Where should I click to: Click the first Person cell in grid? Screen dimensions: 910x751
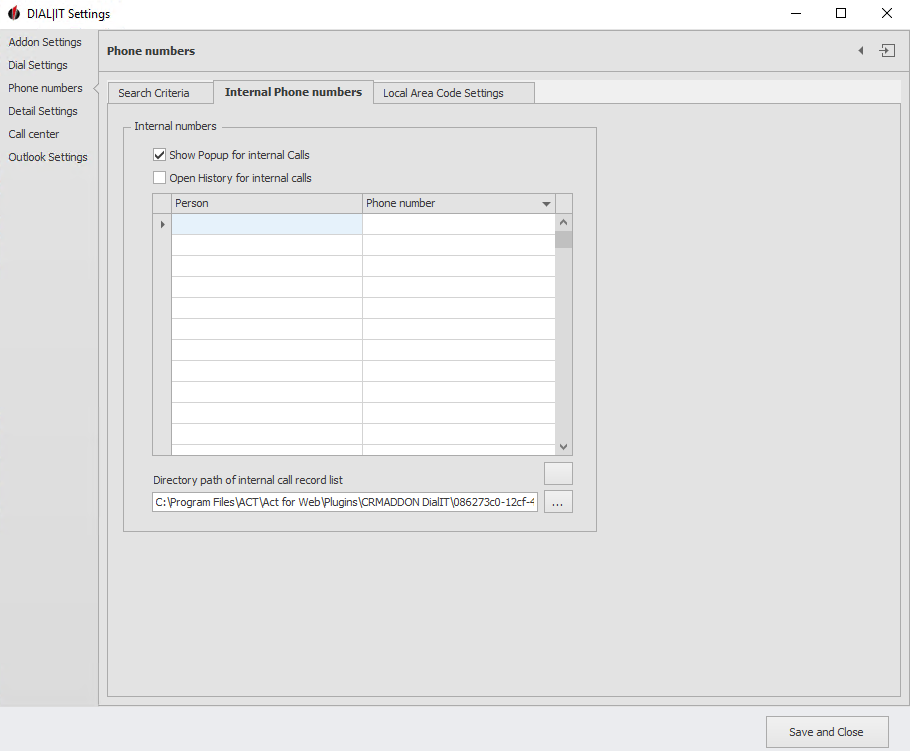coord(267,224)
